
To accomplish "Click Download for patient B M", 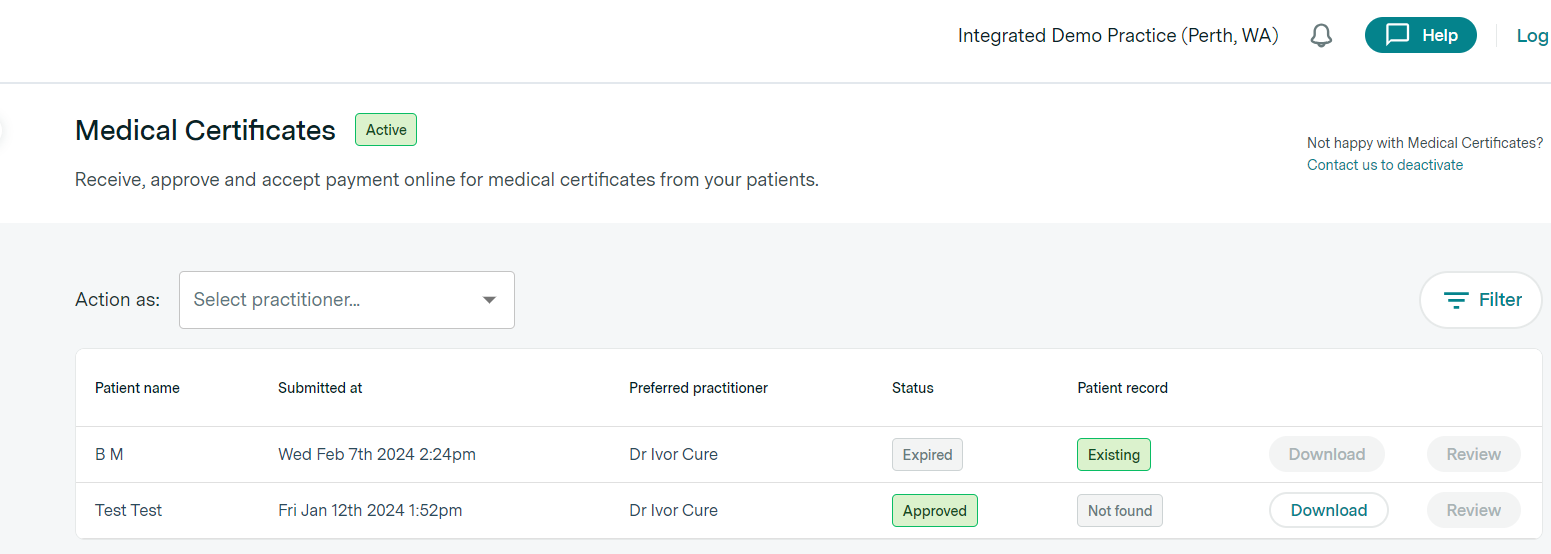I will [x=1326, y=454].
